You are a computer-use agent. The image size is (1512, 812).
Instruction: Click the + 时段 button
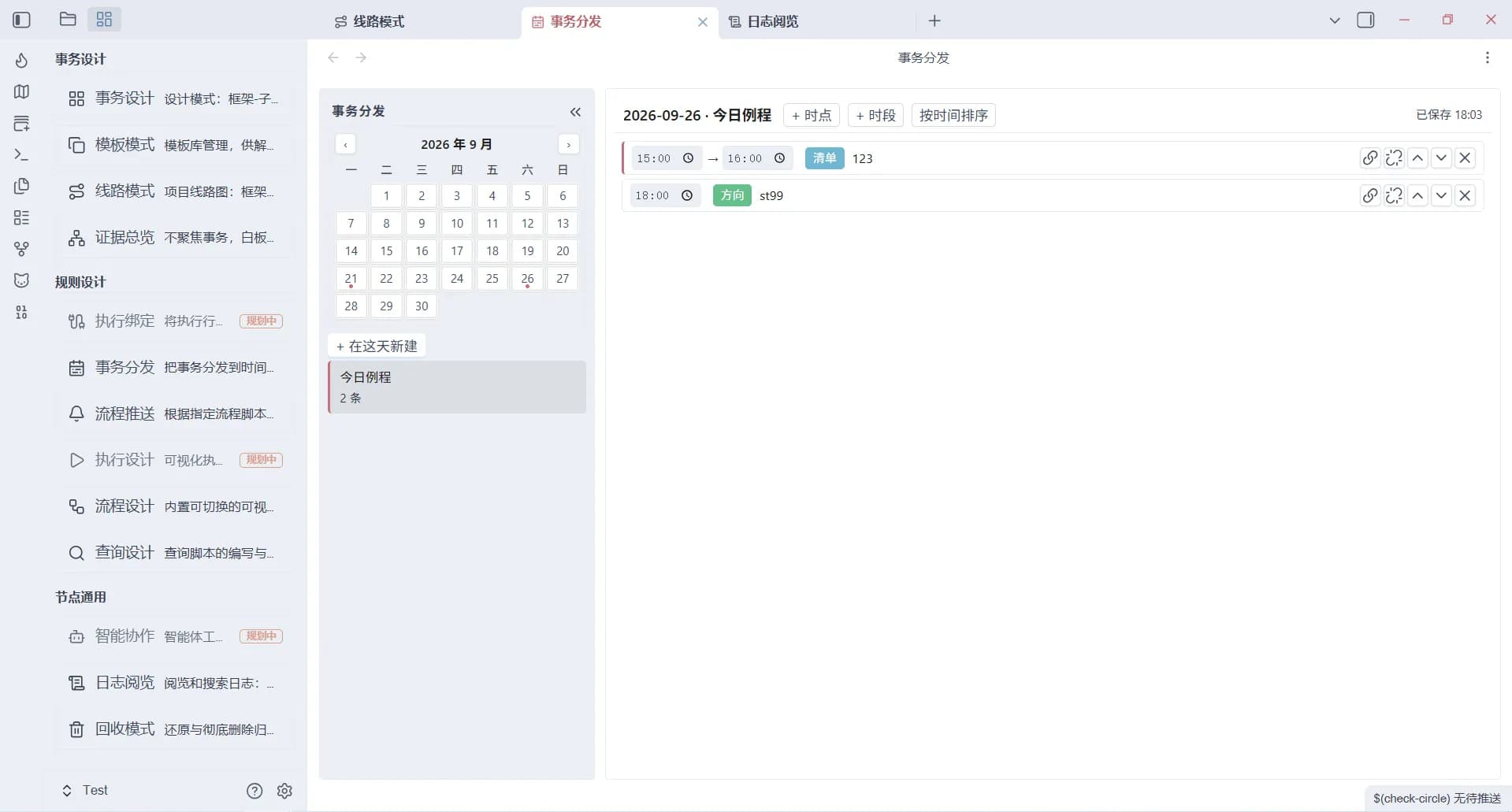(875, 115)
